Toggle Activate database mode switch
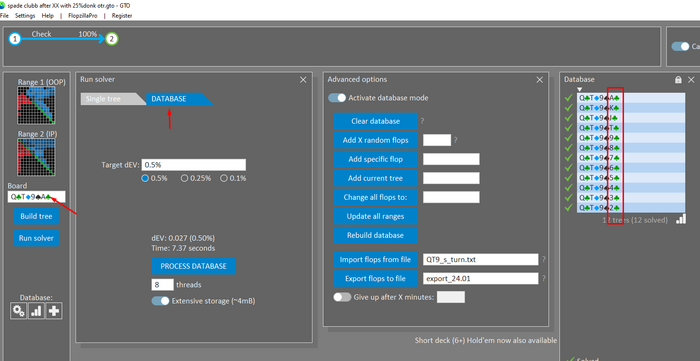This screenshot has width=700, height=361. click(337, 98)
